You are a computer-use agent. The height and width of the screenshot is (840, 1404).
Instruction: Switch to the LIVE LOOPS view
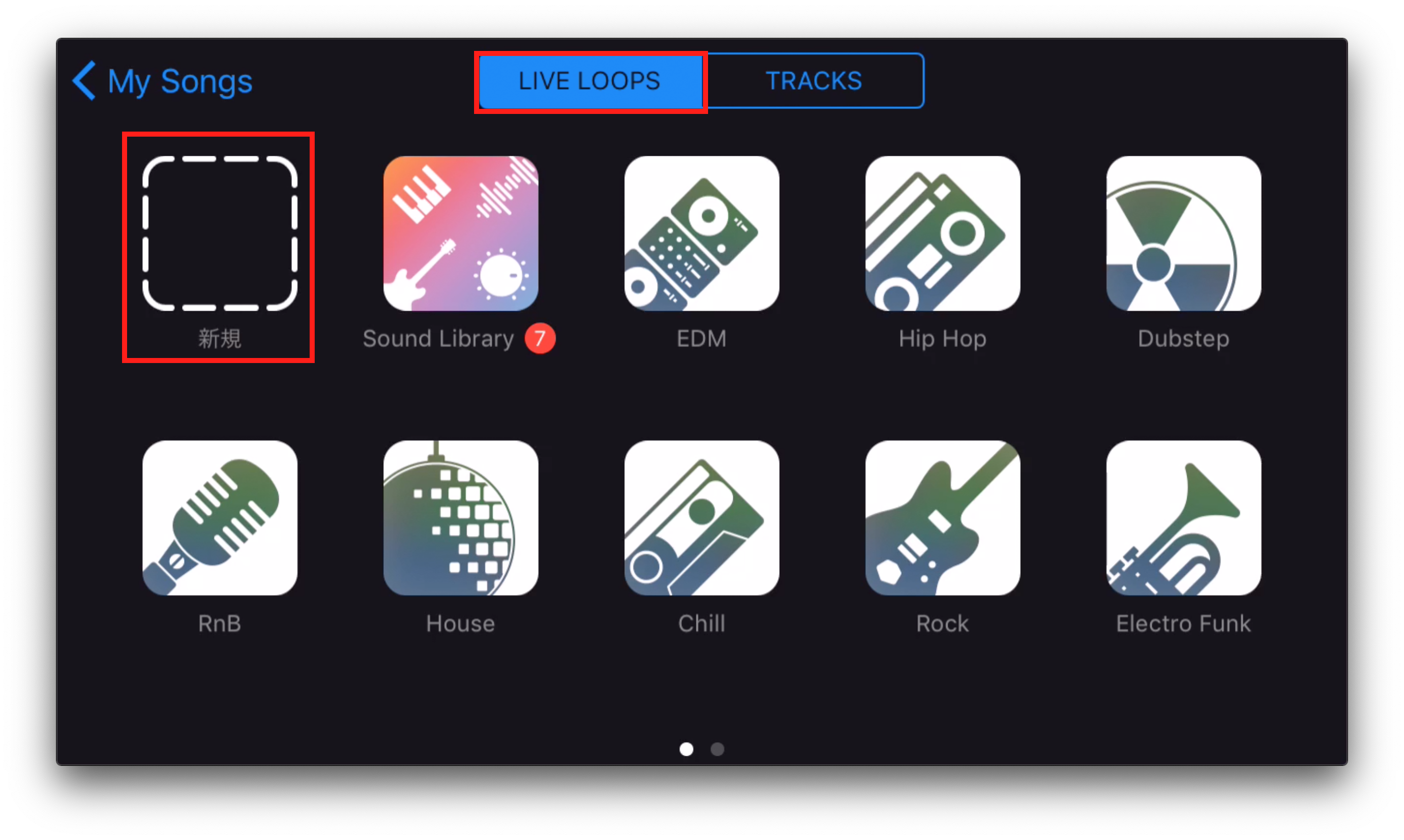[588, 80]
